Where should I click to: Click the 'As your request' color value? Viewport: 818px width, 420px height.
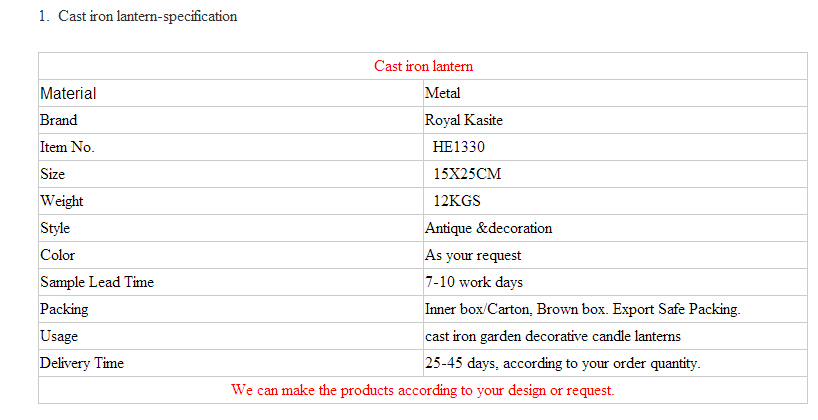click(473, 255)
